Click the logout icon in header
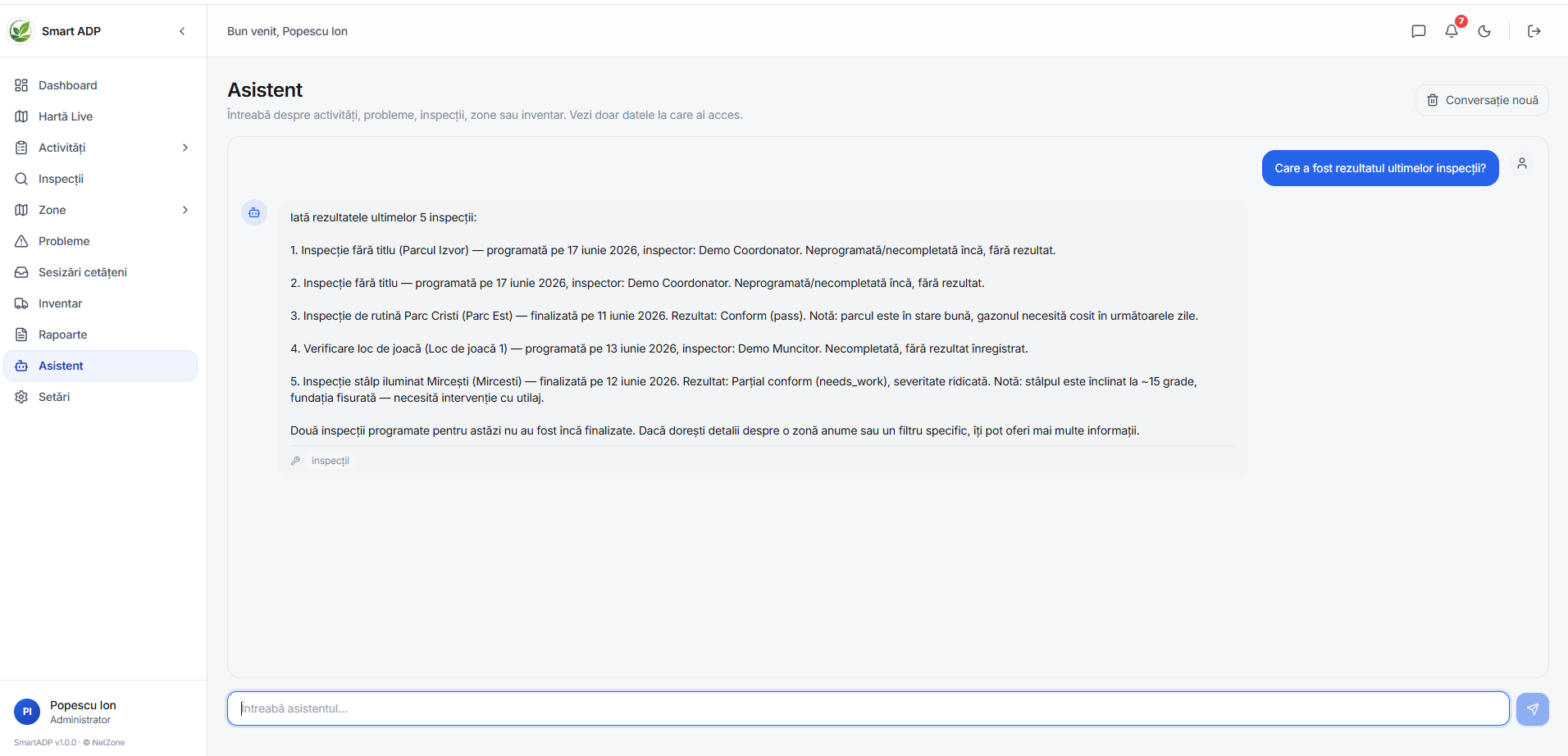 1534,31
